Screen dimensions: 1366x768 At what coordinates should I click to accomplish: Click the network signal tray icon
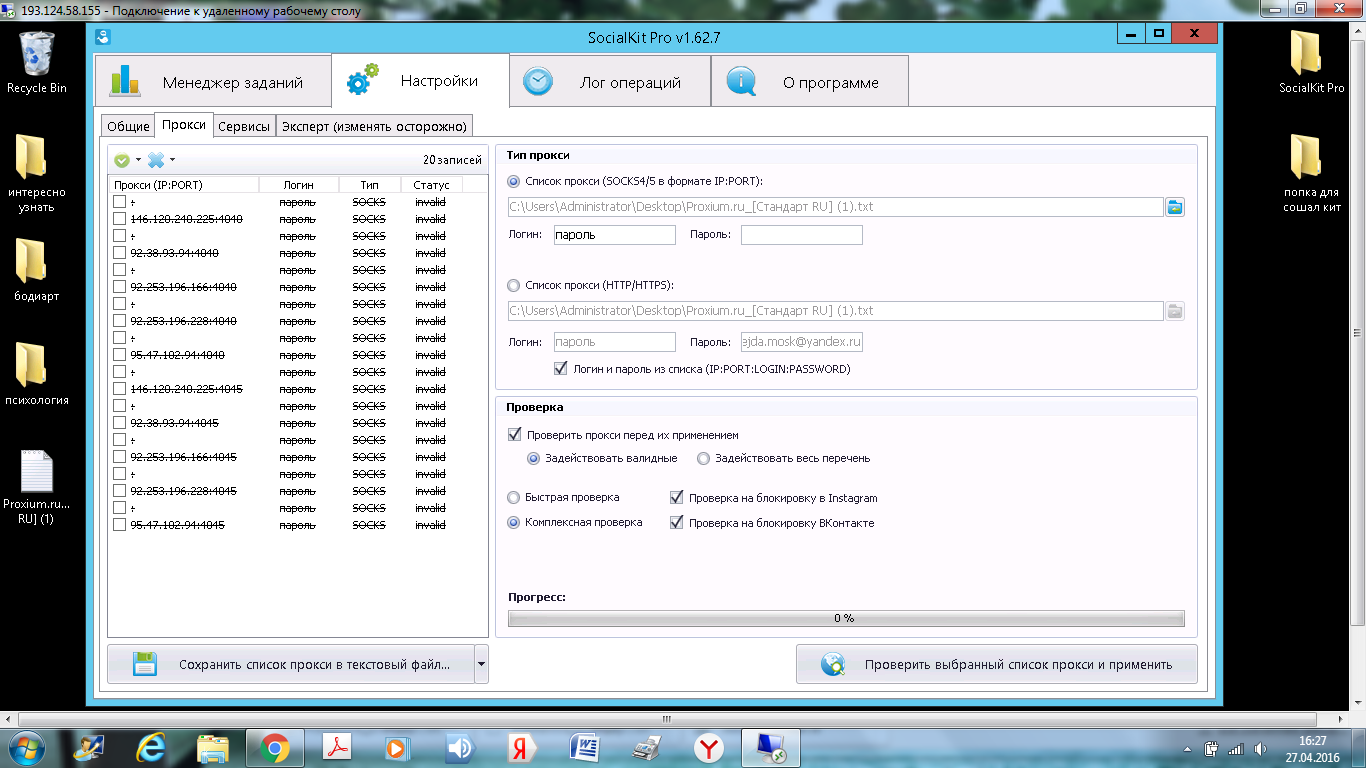tap(1236, 749)
